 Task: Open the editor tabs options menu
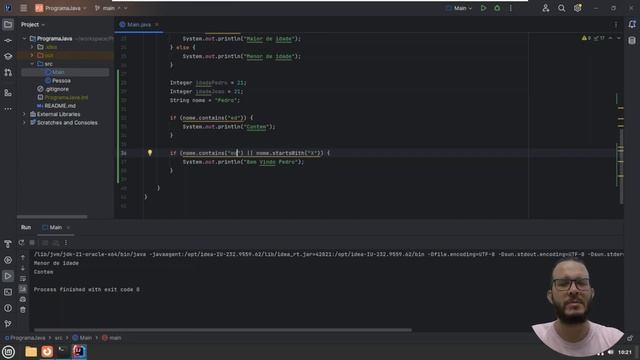tap(616, 24)
